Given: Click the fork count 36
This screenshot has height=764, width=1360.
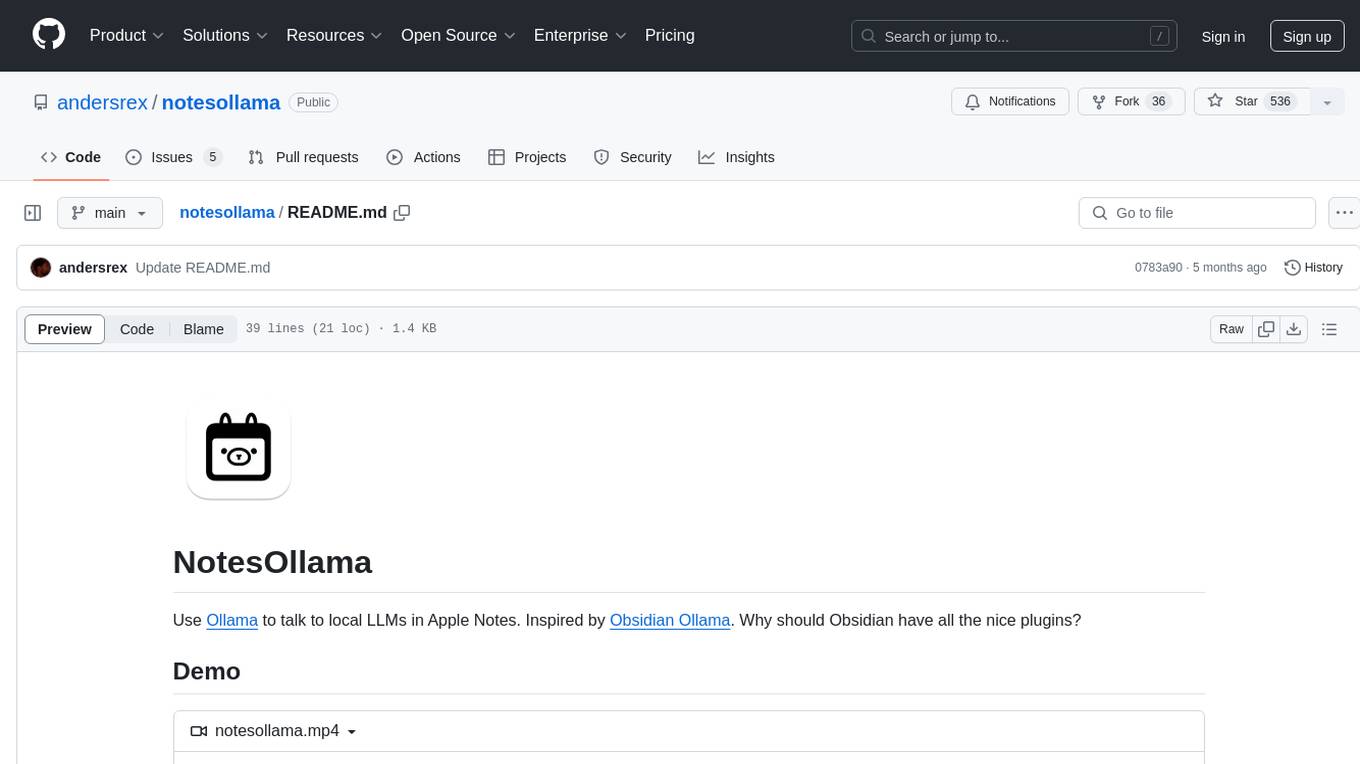Looking at the screenshot, I should coord(1159,101).
